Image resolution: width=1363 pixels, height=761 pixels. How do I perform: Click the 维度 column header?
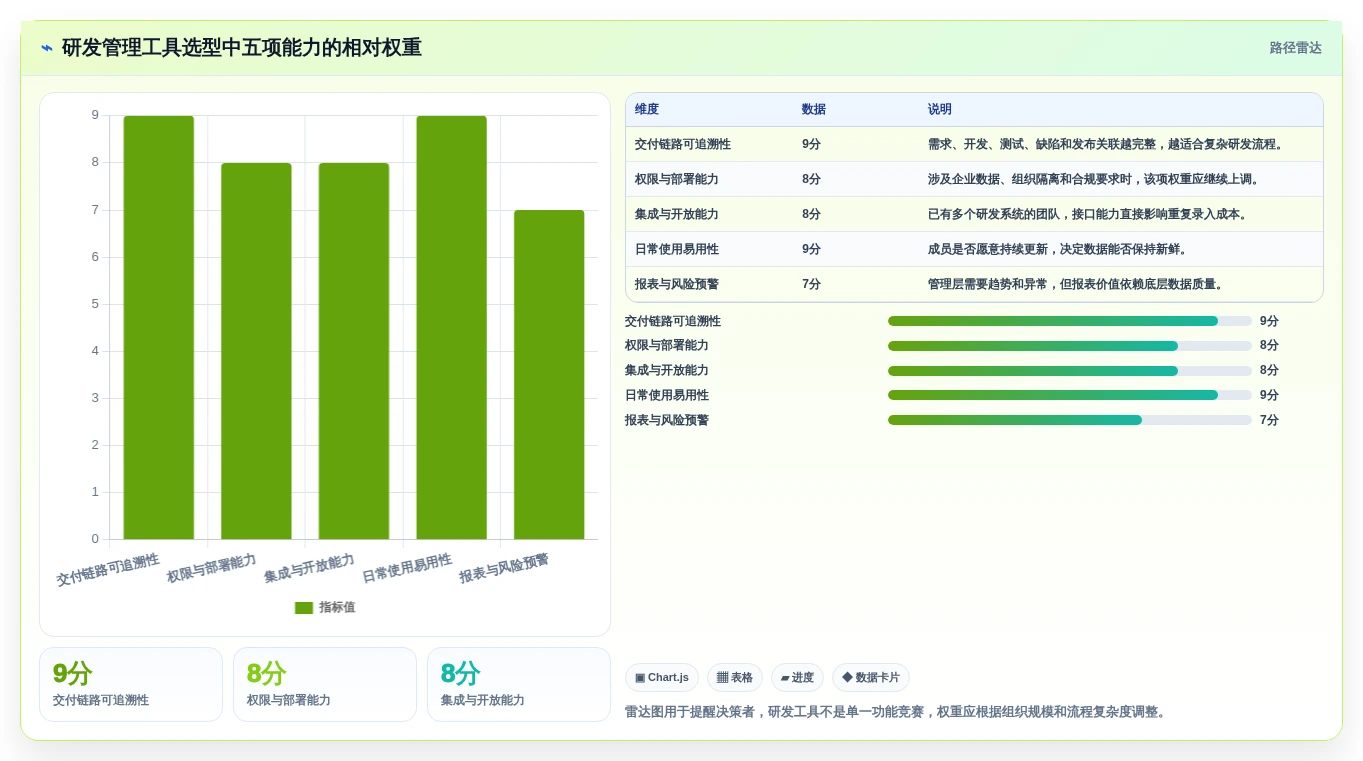tap(647, 110)
